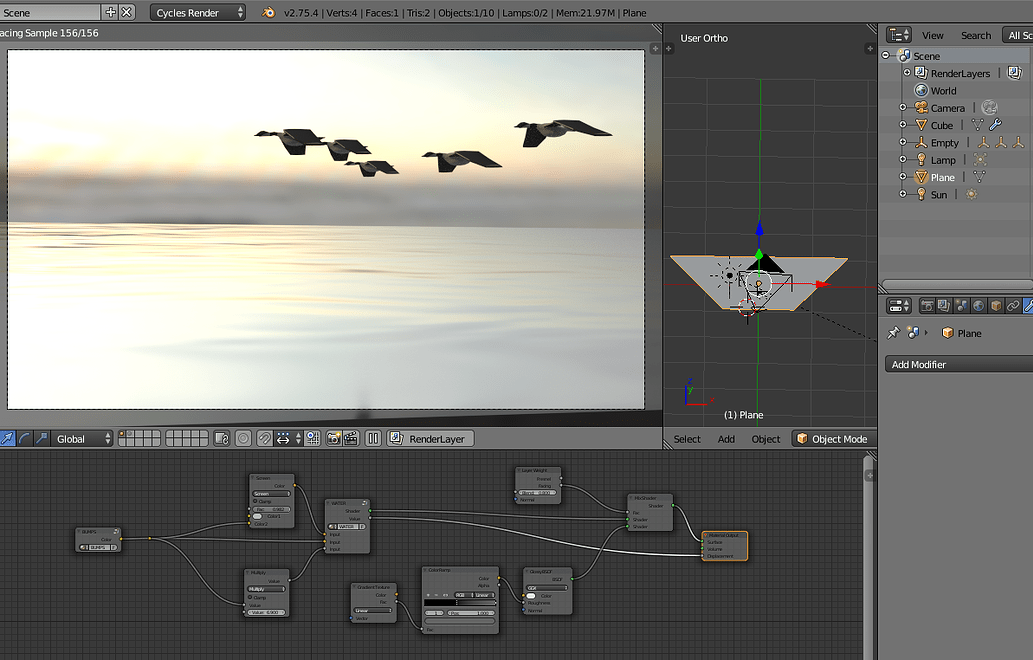Open the snap element type selector

[x=288, y=439]
